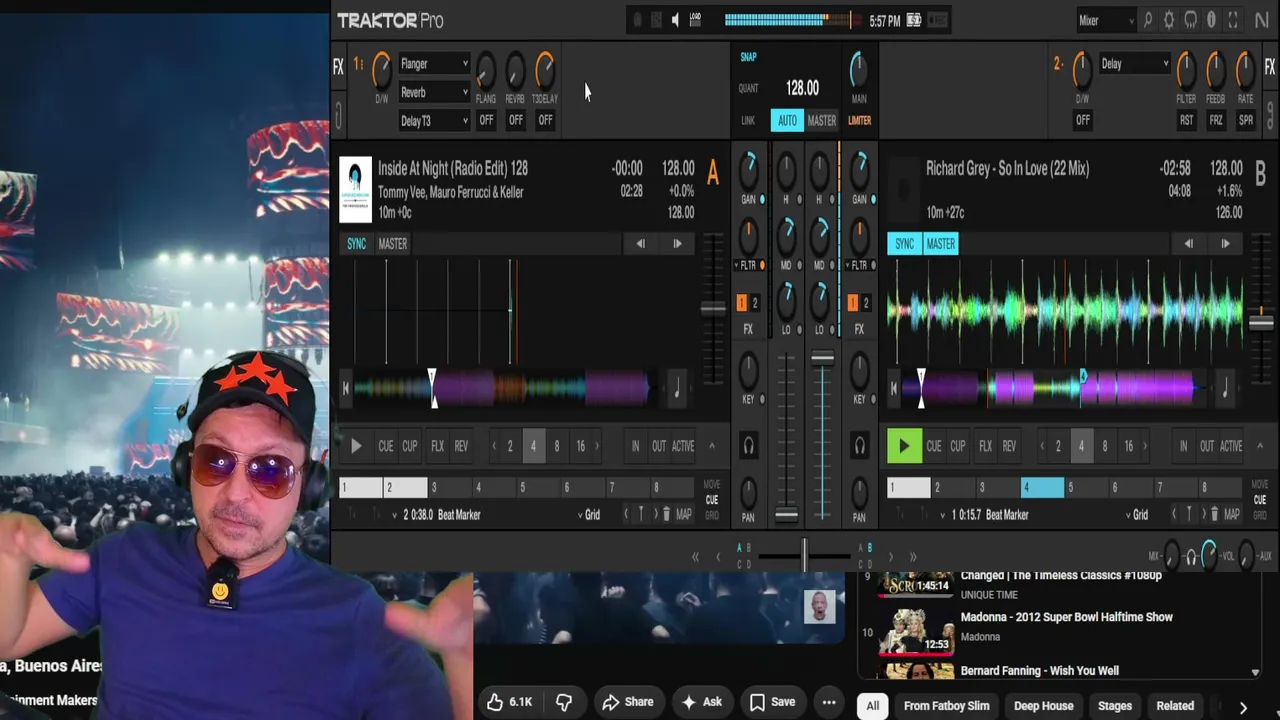
Task: Select YouTube 'Stages' chip
Action: coord(1115,706)
